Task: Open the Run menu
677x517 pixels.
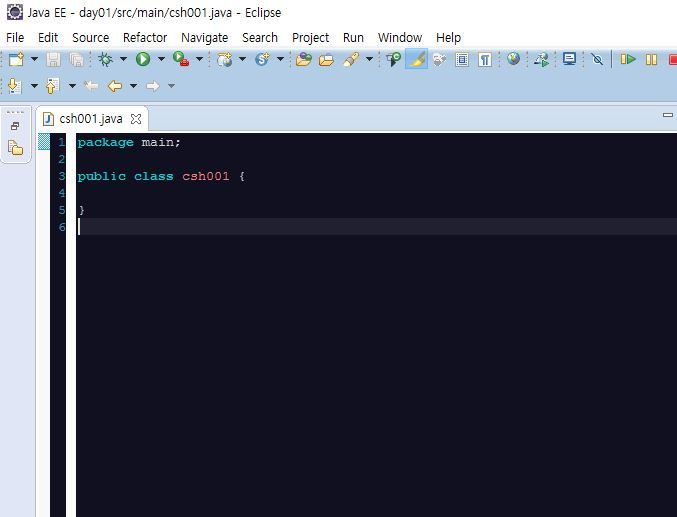Action: coord(353,38)
